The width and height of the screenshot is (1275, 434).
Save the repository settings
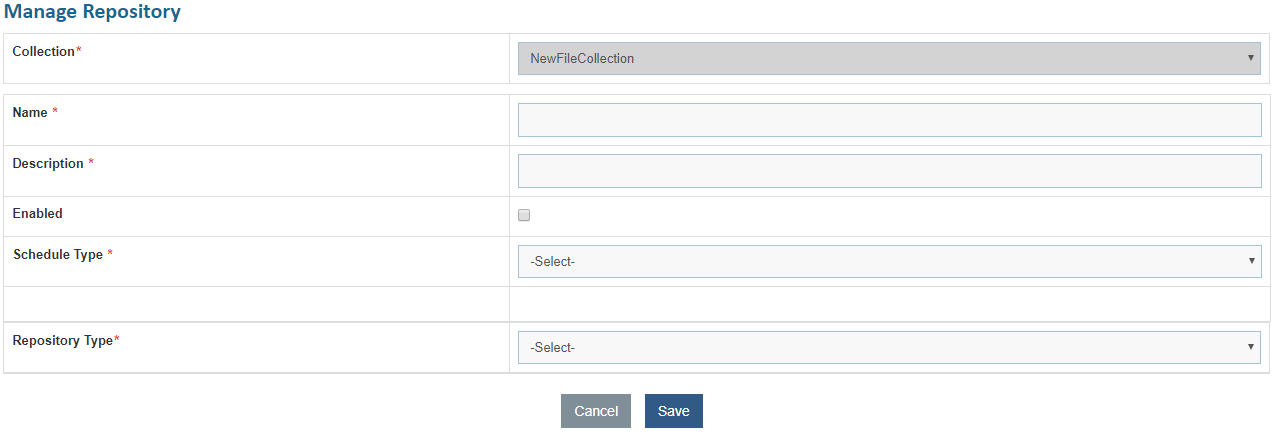(x=673, y=411)
